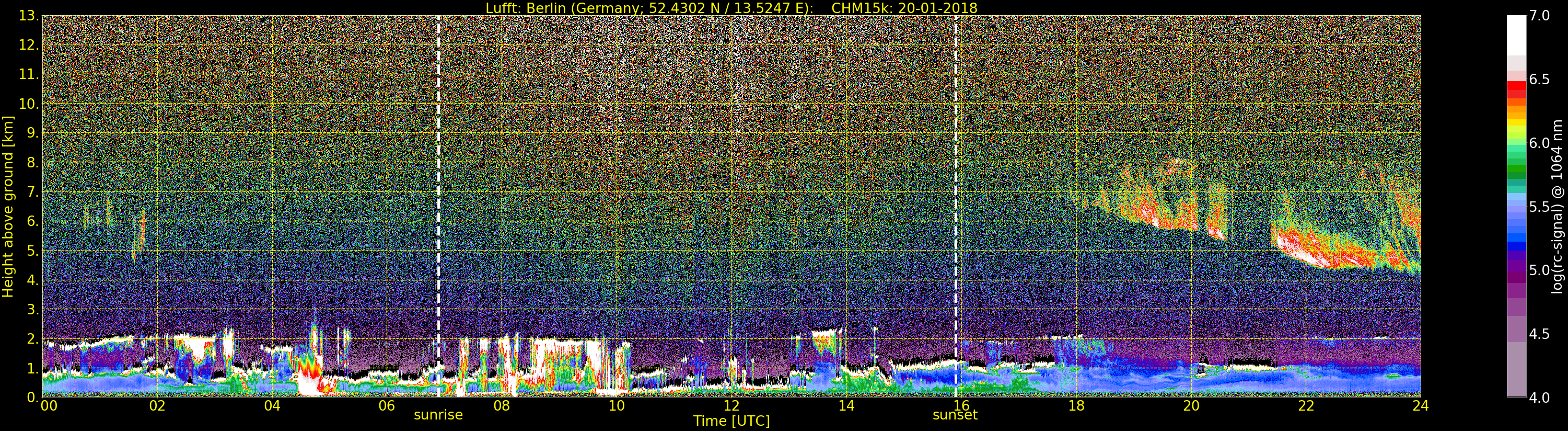1568x431 pixels.
Task: Click the y-axis tick label '9.'
Action: click(32, 133)
